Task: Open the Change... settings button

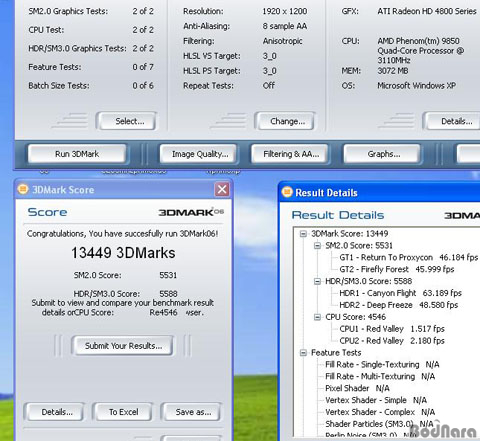Action: 285,121
